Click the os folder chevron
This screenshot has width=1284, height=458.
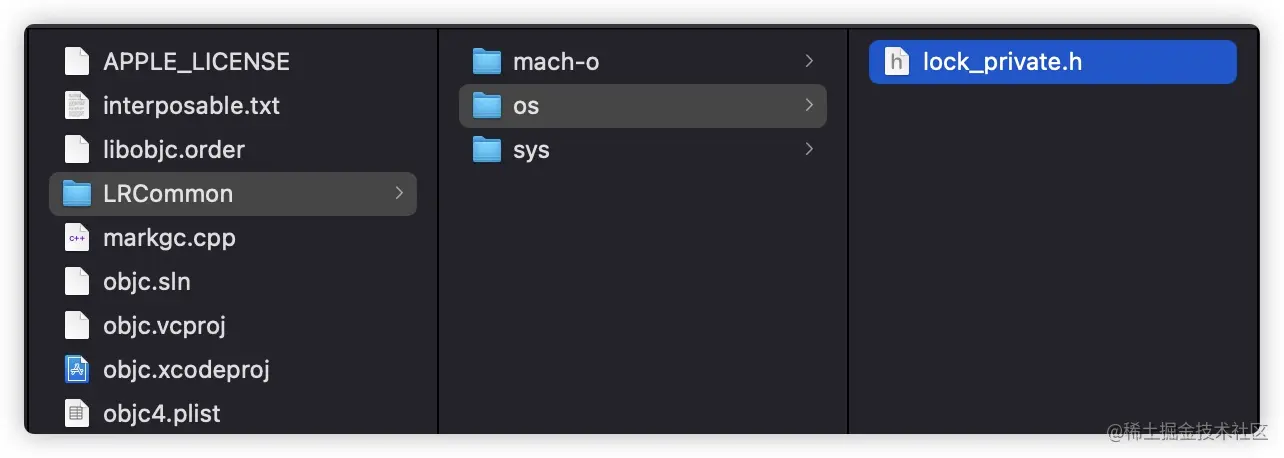click(808, 106)
